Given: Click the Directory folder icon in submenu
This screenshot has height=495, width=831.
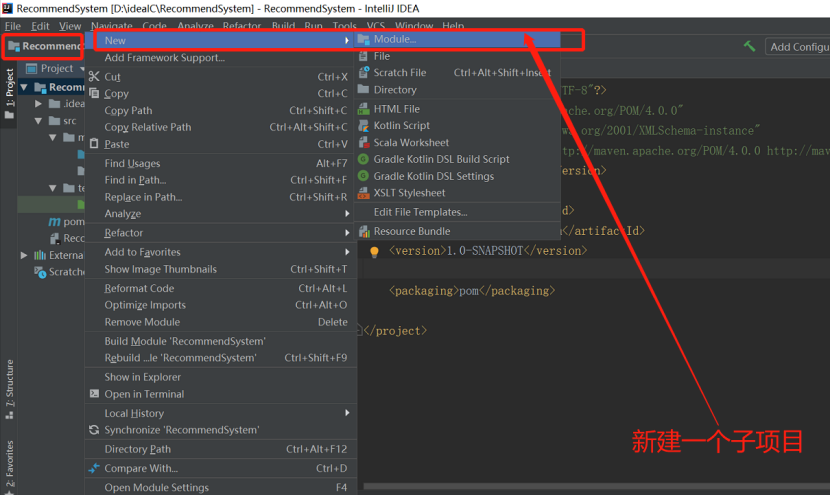Looking at the screenshot, I should coord(364,89).
